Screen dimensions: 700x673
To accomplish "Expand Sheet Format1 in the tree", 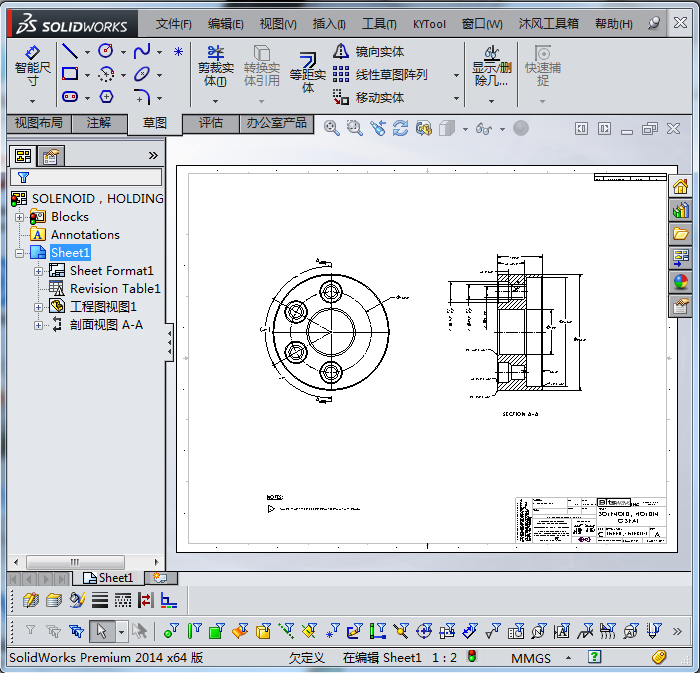I will point(38,271).
